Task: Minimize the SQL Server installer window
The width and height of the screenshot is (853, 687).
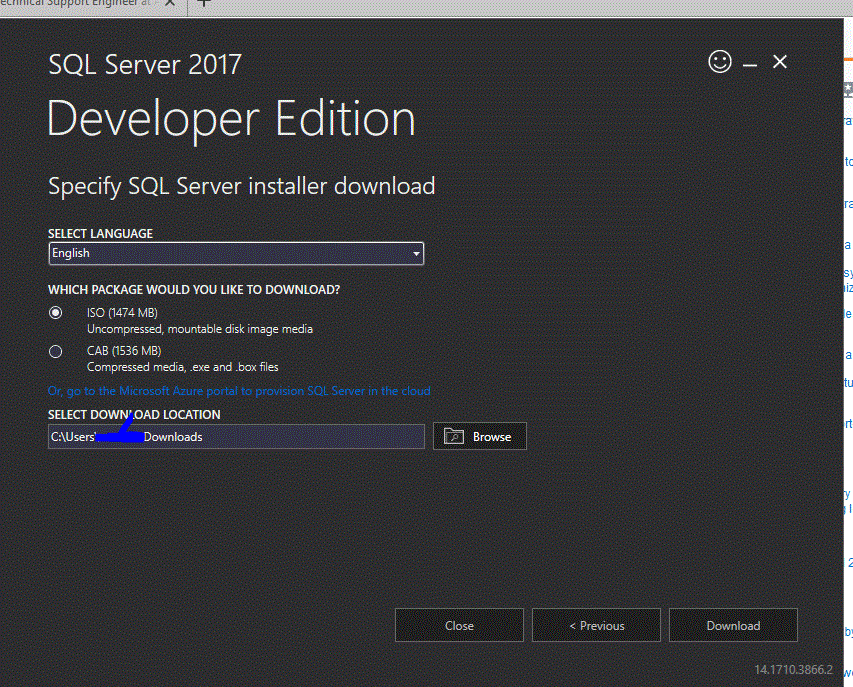Action: [x=750, y=65]
